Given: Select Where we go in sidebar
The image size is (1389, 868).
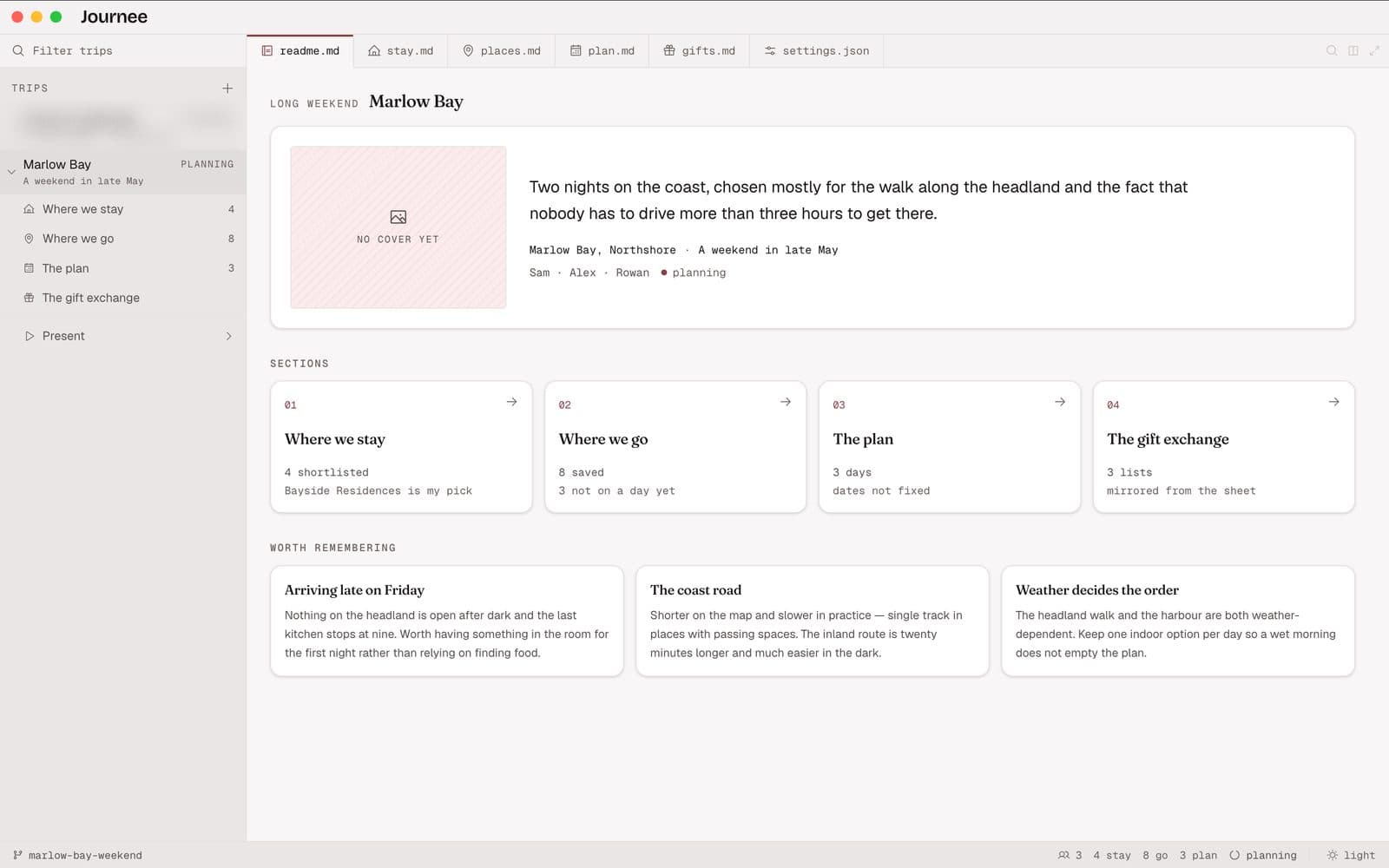Looking at the screenshot, I should [x=123, y=239].
